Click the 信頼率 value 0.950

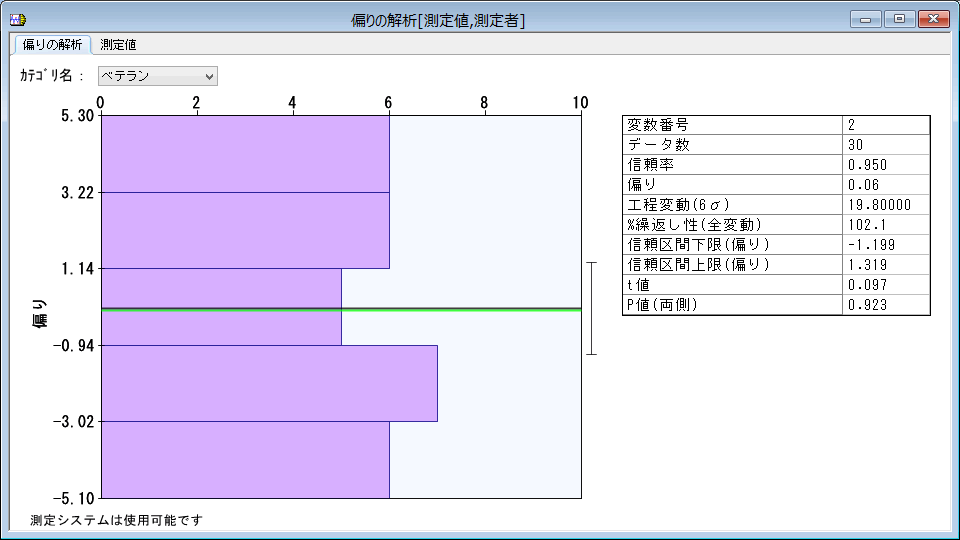pyautogui.click(x=867, y=165)
